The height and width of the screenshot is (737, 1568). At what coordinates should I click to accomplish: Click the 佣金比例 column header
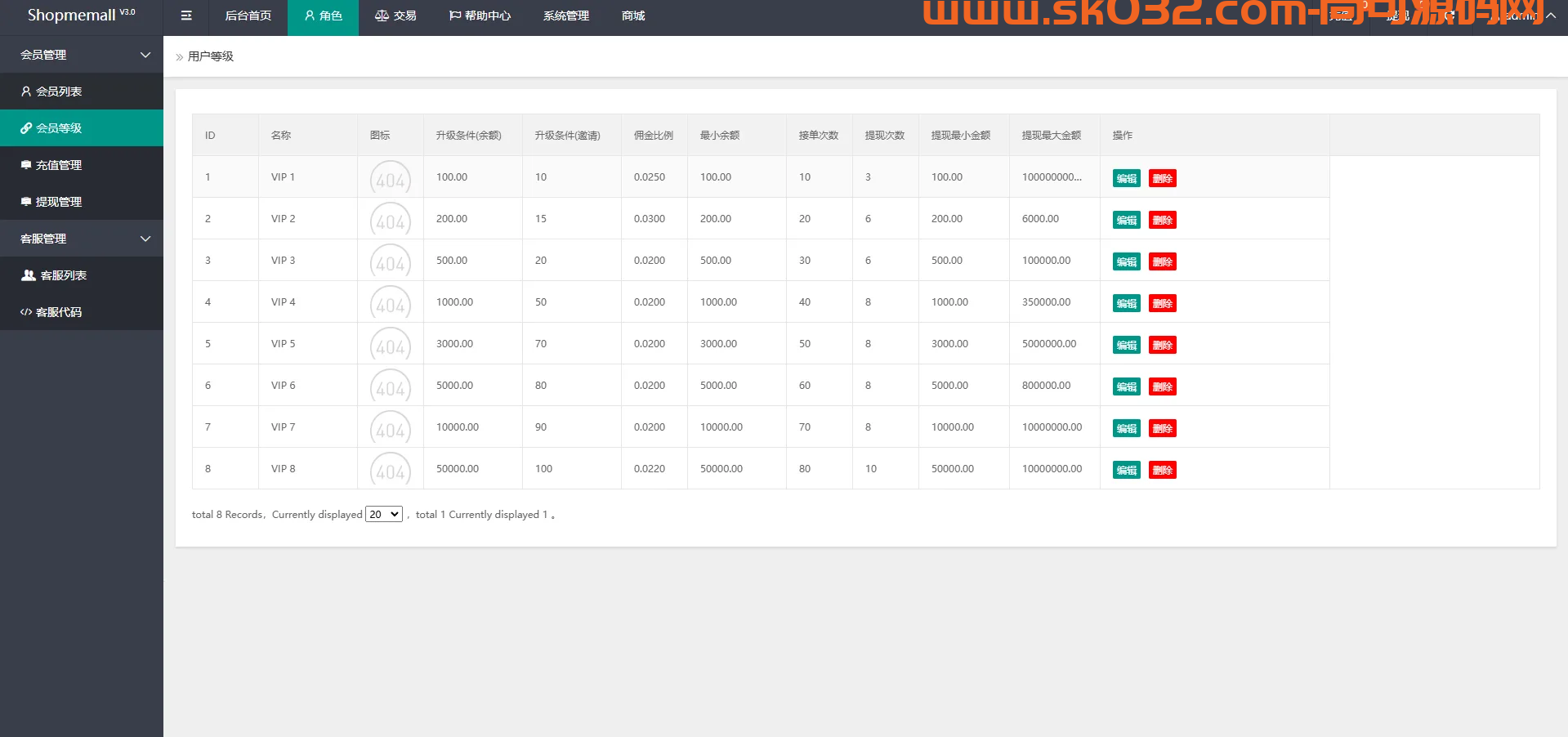(x=654, y=135)
